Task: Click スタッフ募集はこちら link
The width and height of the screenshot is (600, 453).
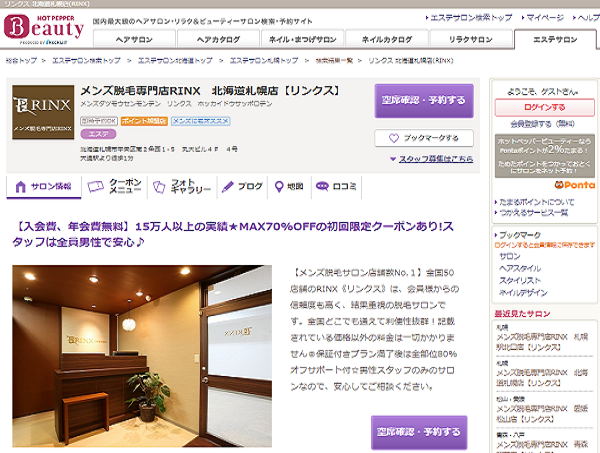Action: 436,159
